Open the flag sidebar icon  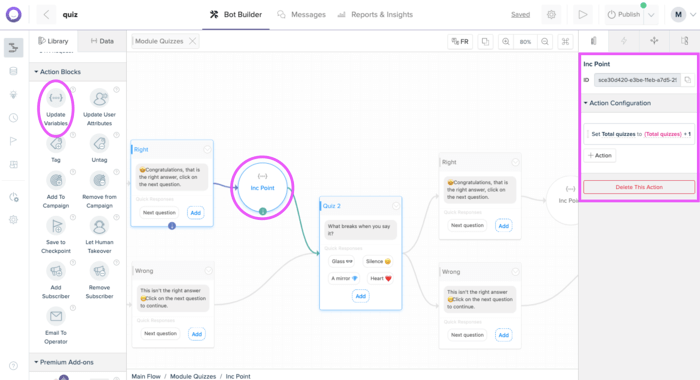pos(13,141)
